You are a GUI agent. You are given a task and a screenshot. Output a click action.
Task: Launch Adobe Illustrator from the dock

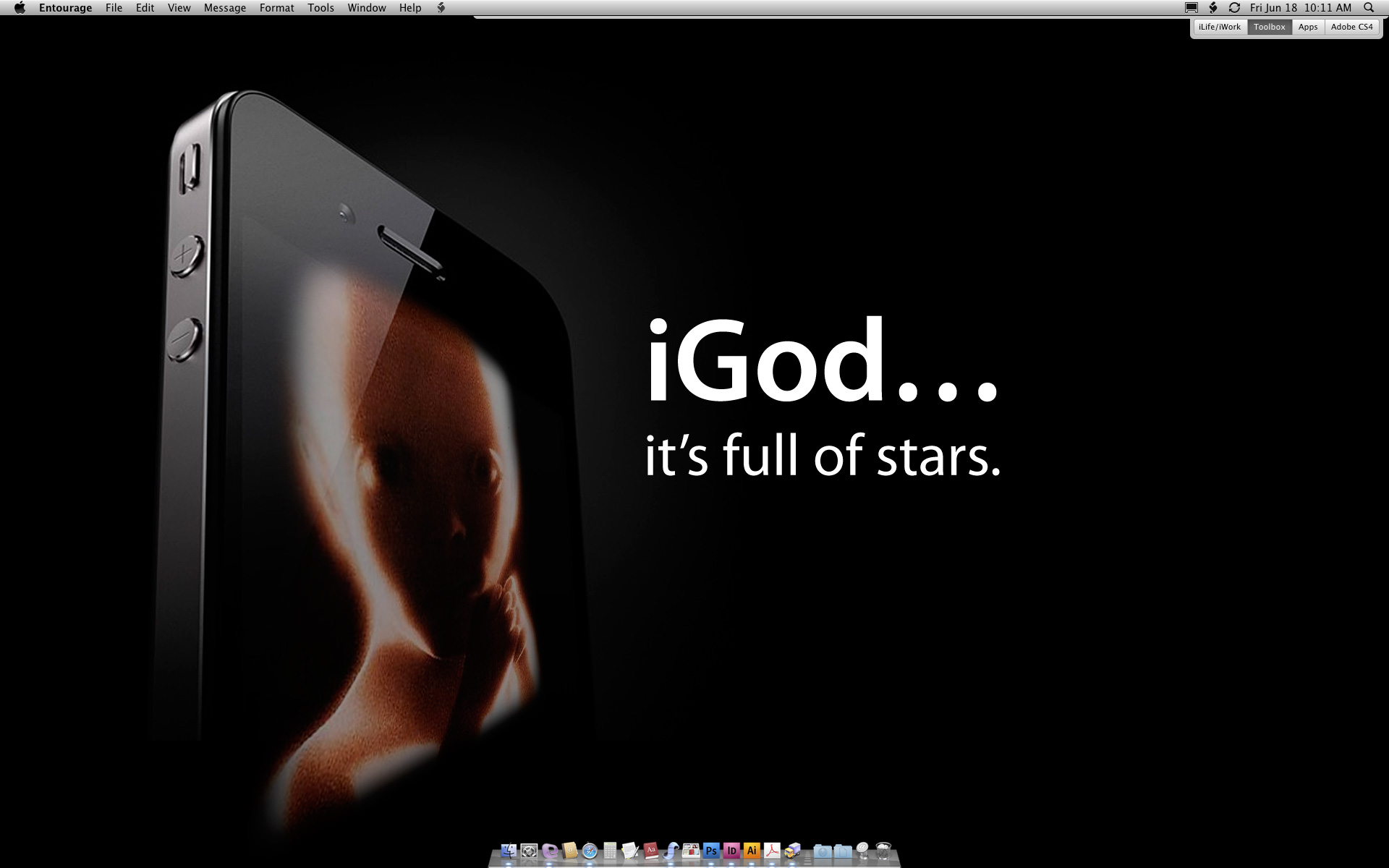click(x=752, y=851)
